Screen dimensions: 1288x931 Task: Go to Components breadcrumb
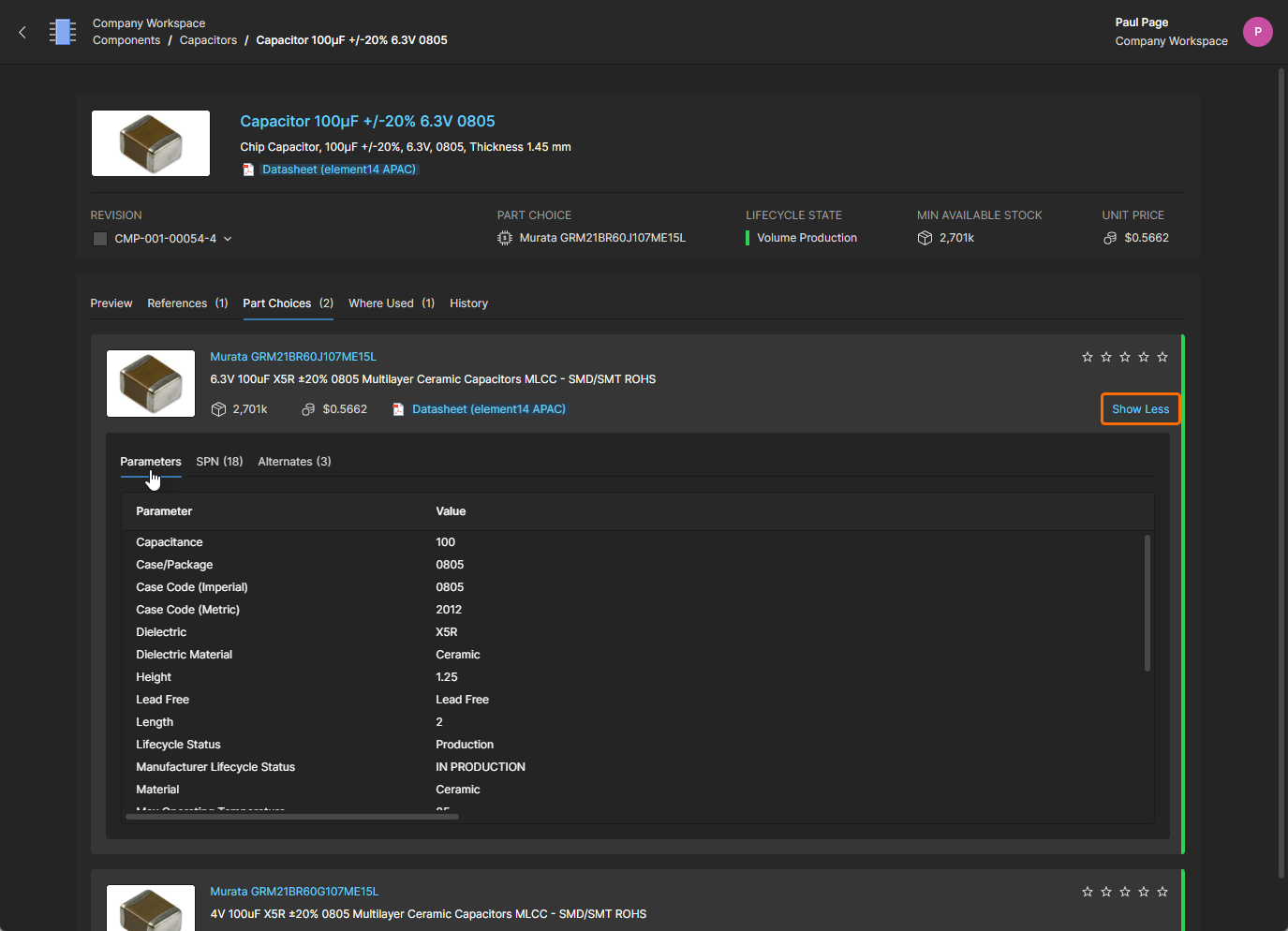(x=126, y=40)
